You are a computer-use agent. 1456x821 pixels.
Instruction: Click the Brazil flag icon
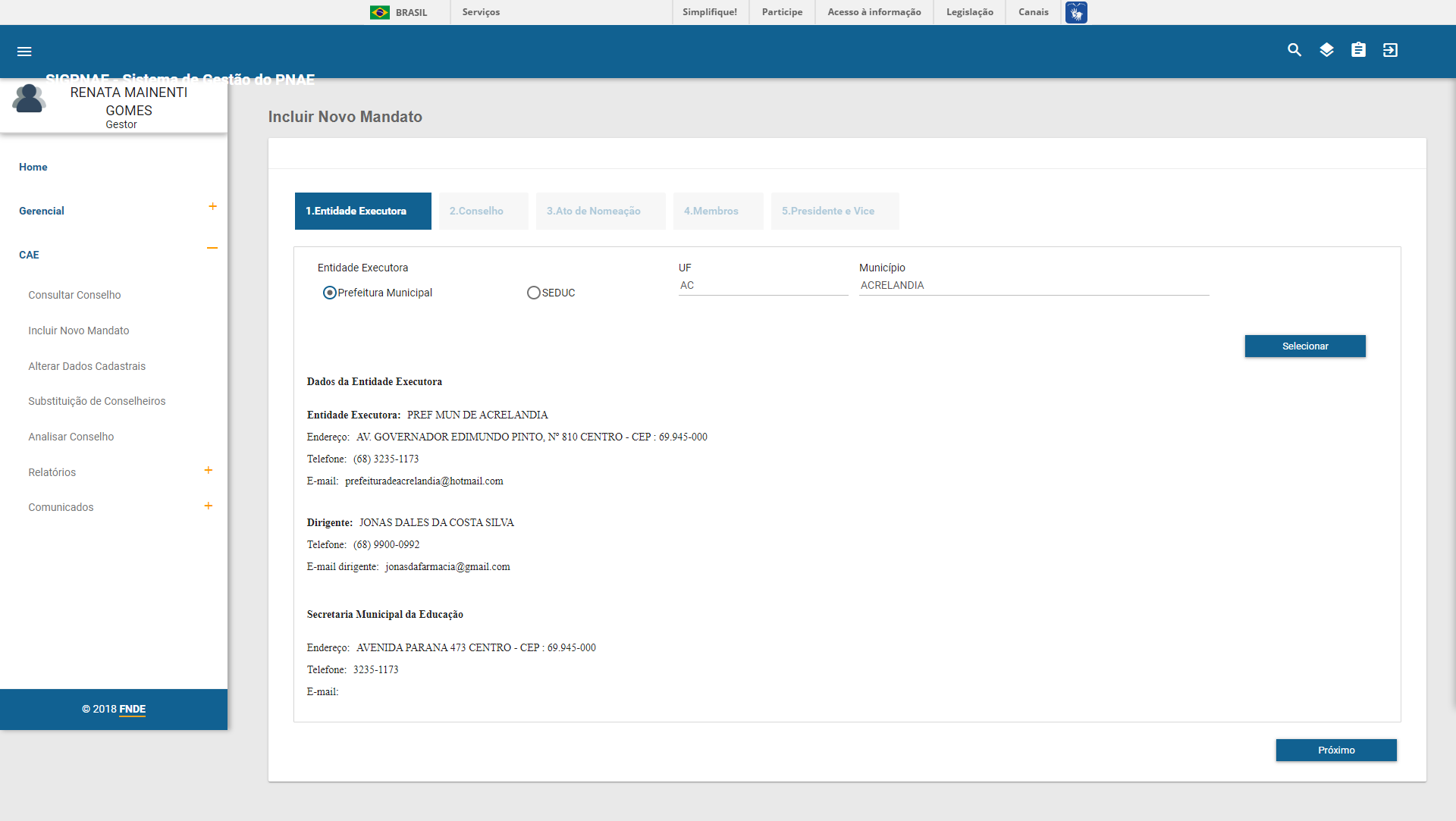click(380, 12)
